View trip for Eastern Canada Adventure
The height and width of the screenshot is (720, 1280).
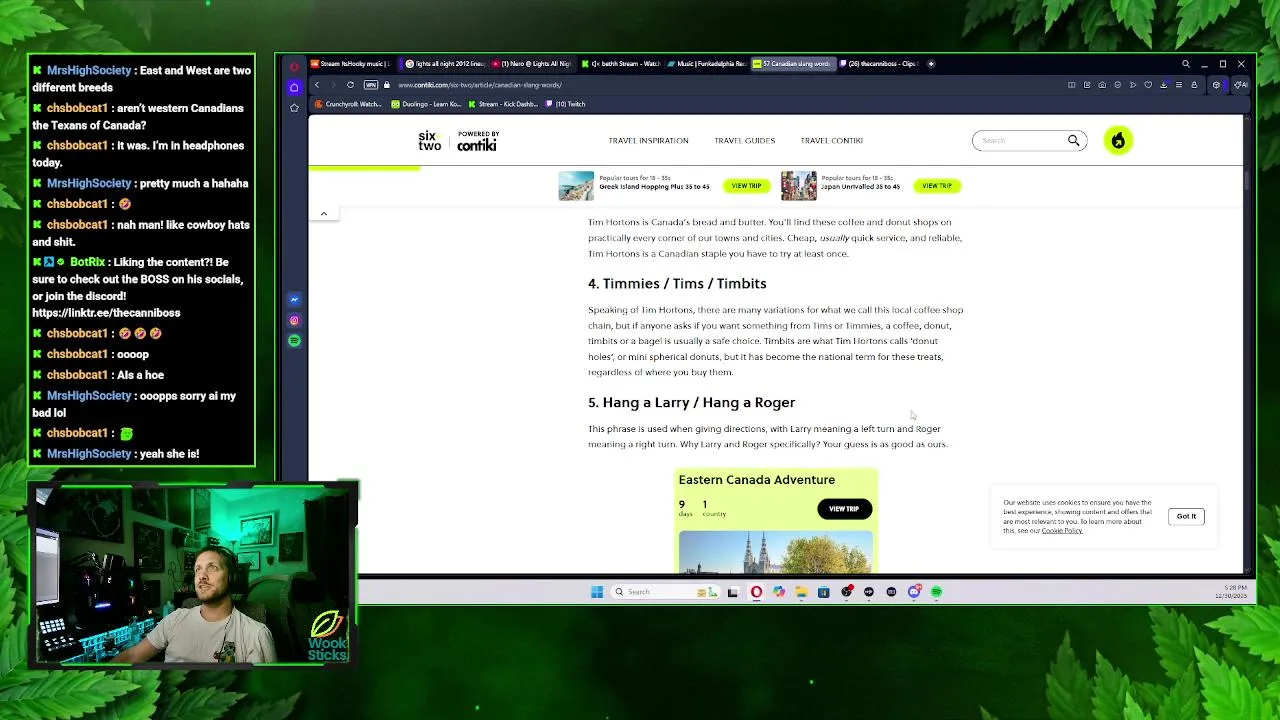844,509
